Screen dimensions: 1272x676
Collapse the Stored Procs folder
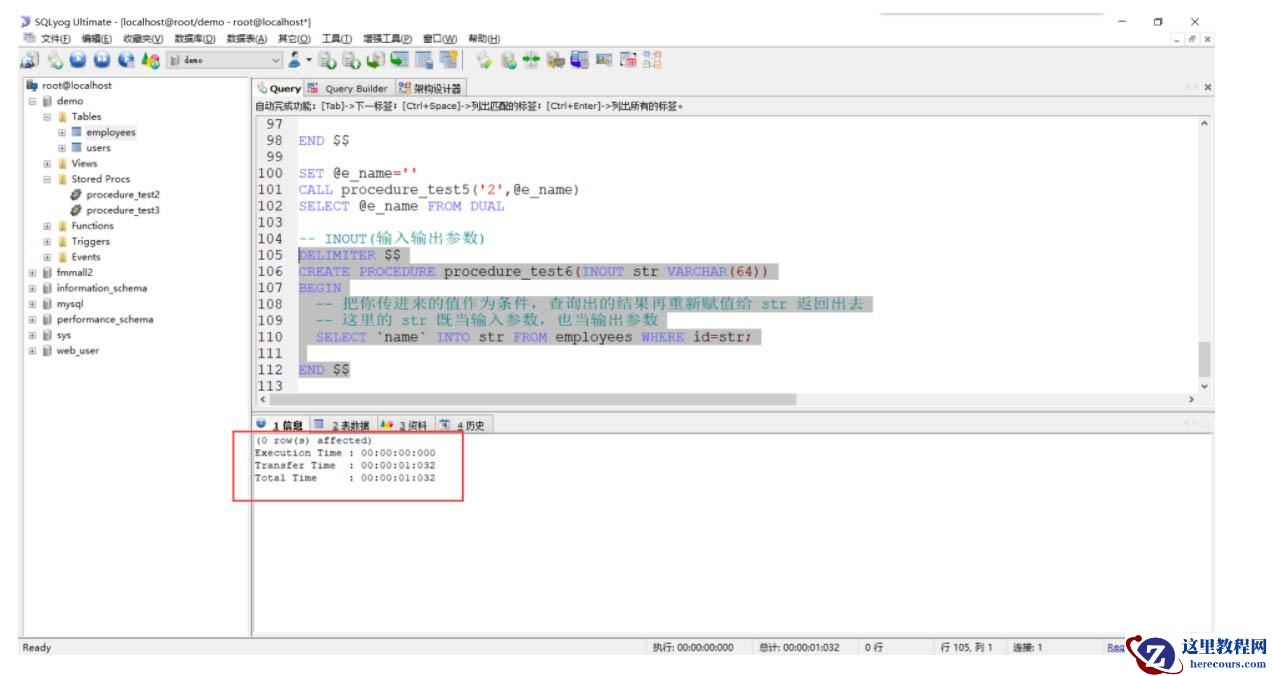tap(47, 179)
